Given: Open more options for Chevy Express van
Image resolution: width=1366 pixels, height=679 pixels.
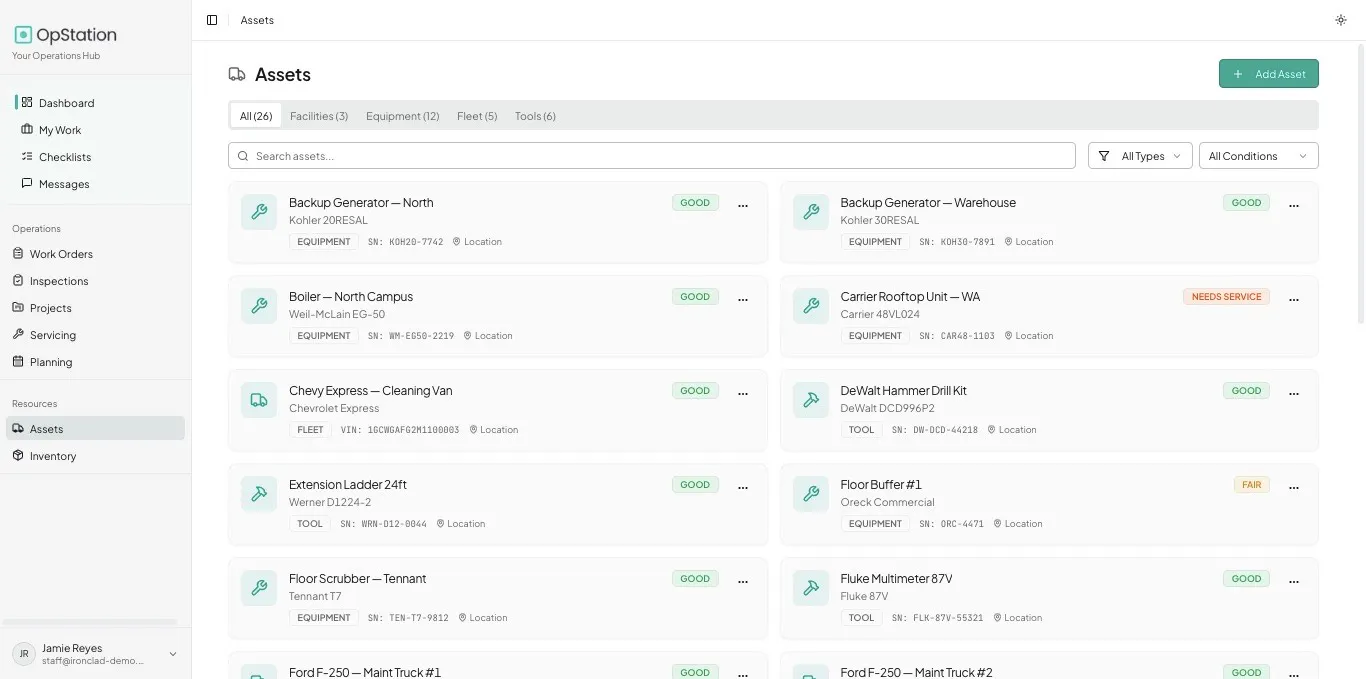Looking at the screenshot, I should 743,393.
